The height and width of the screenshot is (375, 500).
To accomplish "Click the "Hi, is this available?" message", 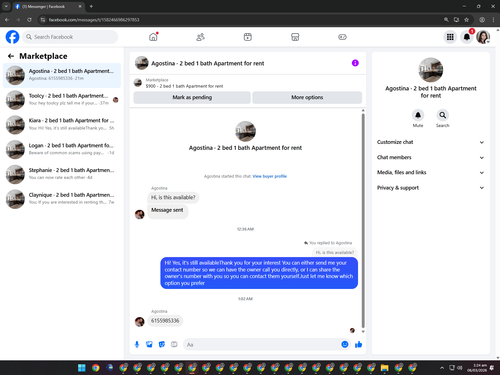I will pyautogui.click(x=173, y=197).
